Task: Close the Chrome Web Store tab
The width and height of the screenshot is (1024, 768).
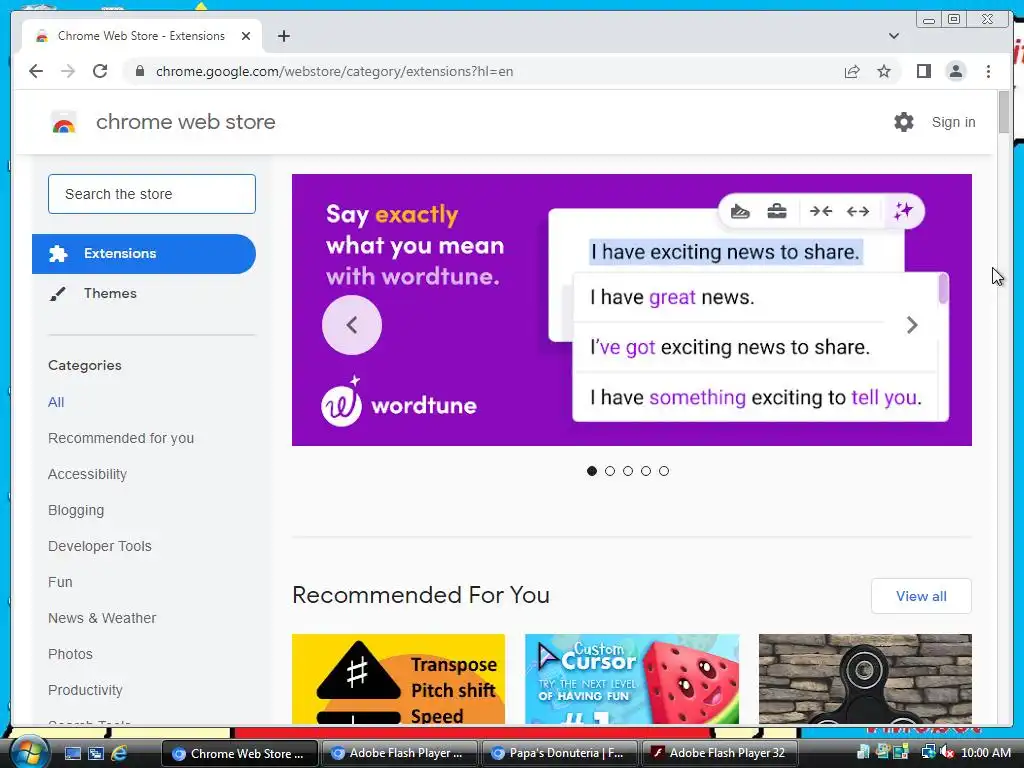Action: pyautogui.click(x=246, y=36)
